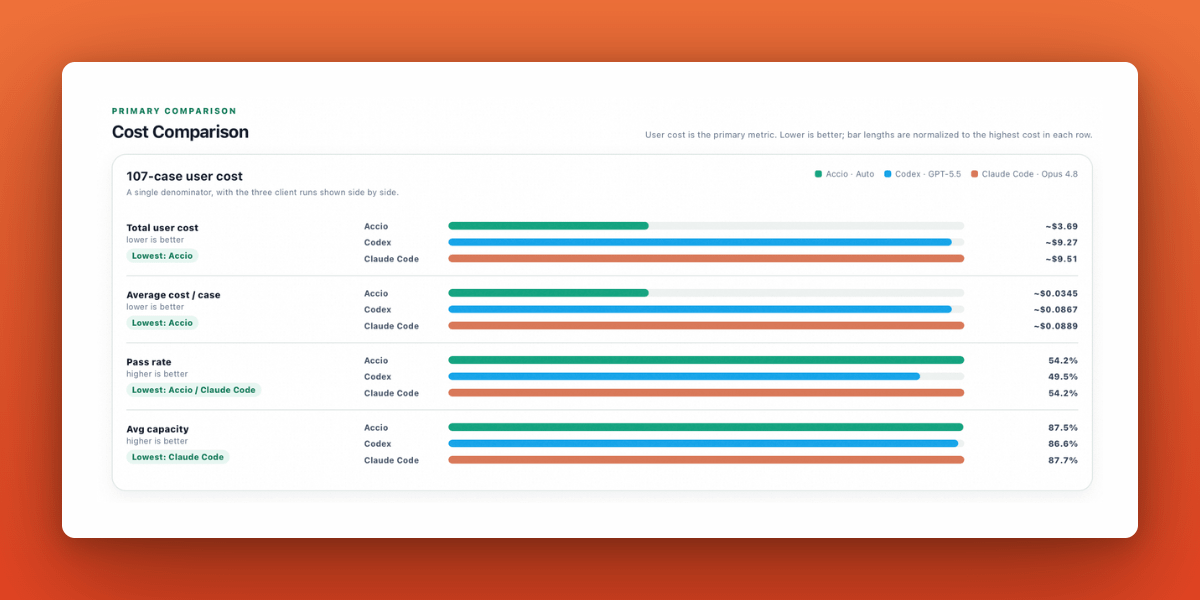Click the "Average cost / case" metric title
The image size is (1200, 600).
[x=173, y=295]
